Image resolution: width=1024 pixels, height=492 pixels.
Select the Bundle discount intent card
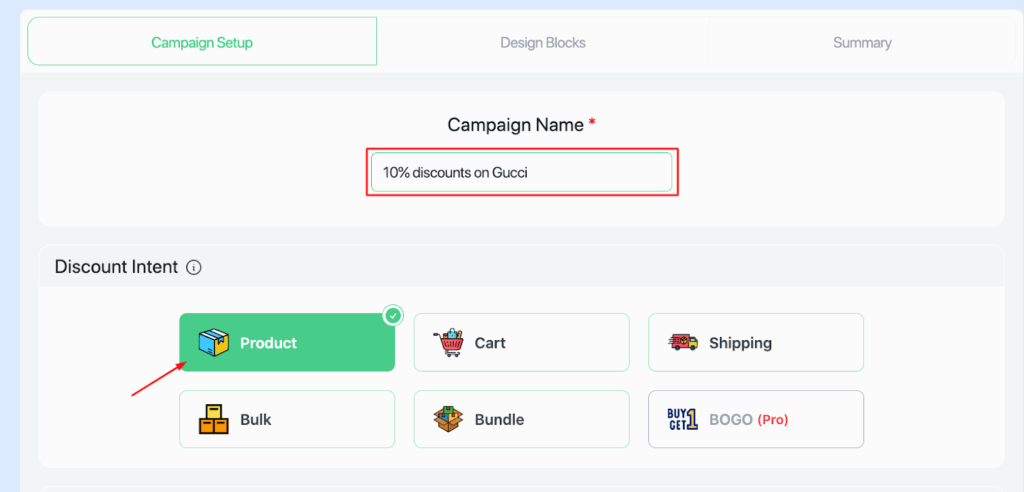(522, 419)
